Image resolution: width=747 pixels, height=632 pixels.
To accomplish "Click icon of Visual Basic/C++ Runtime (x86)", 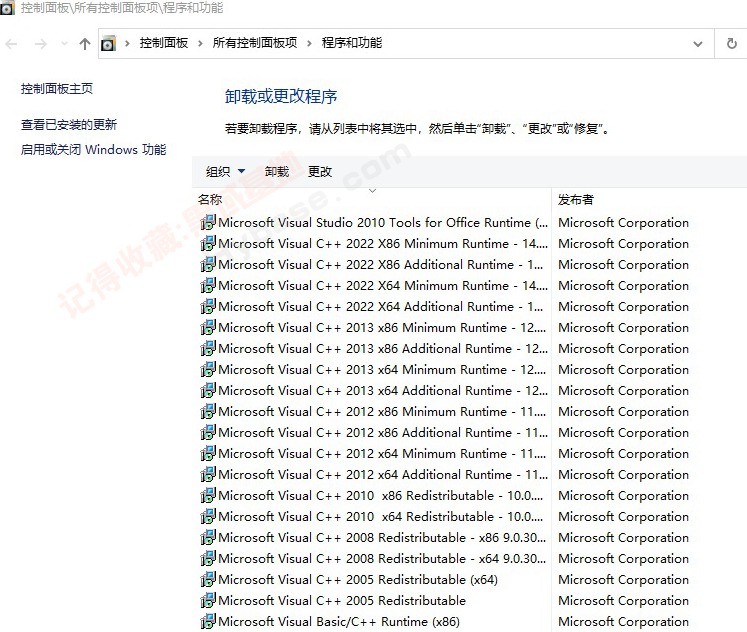I will coord(208,621).
